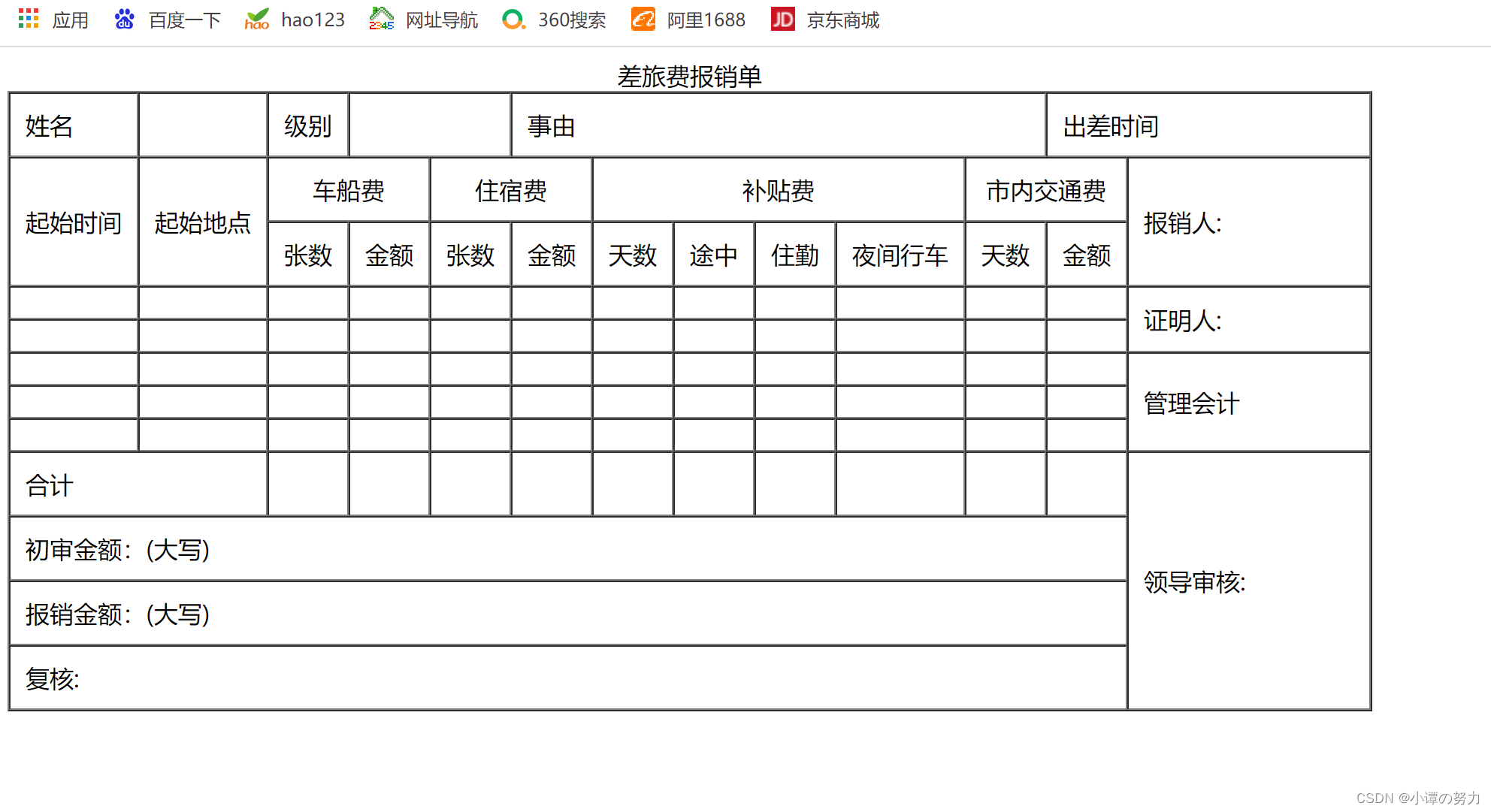Click the 应用 bookmark label
Image resolution: width=1491 pixels, height=812 pixels.
(71, 20)
